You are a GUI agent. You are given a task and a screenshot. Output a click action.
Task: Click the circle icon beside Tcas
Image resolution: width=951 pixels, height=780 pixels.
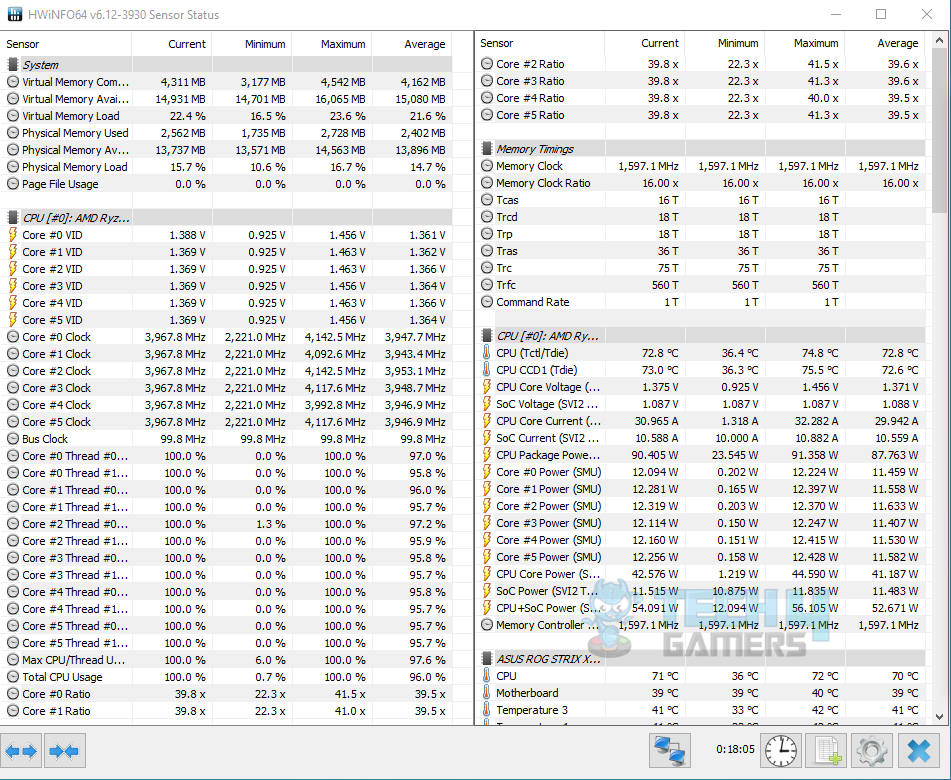click(x=486, y=200)
